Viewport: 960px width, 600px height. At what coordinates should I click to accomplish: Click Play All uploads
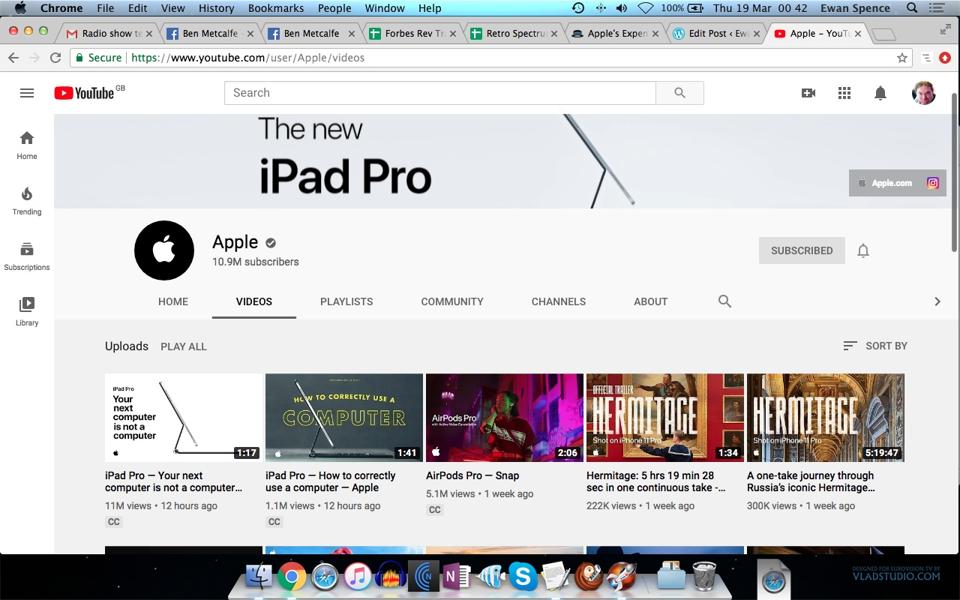pyautogui.click(x=184, y=347)
